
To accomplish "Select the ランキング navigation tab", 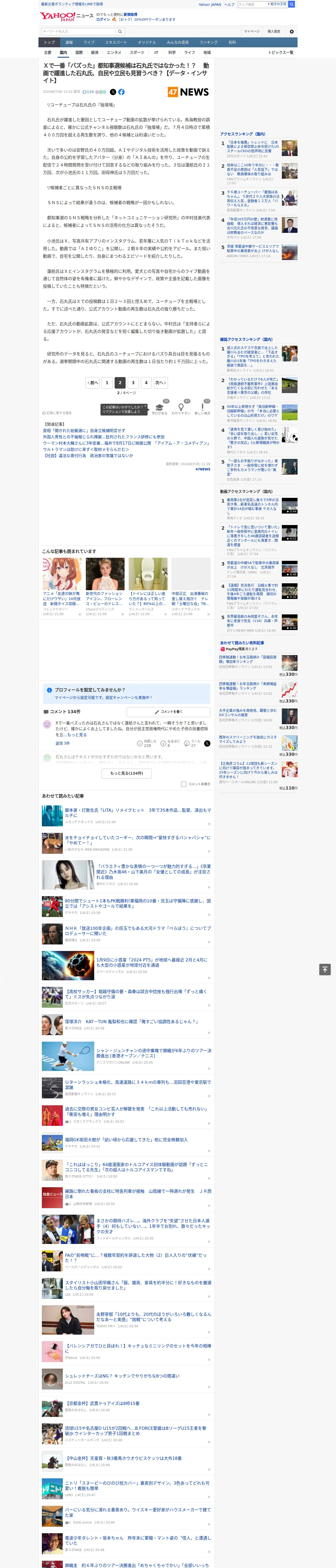I will [x=209, y=43].
